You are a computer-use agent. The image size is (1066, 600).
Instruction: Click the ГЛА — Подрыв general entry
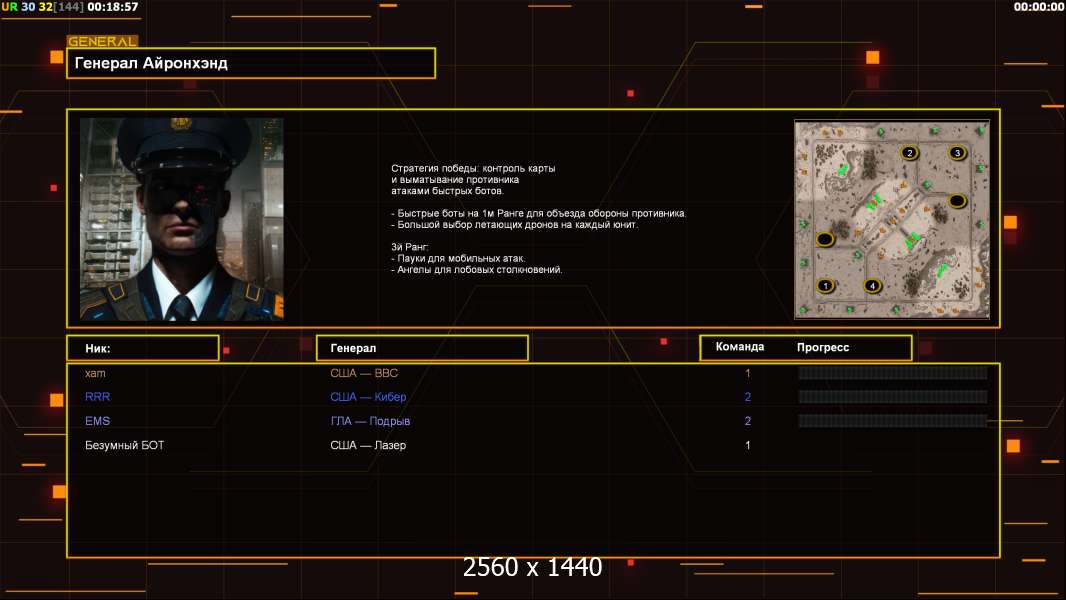coord(370,421)
